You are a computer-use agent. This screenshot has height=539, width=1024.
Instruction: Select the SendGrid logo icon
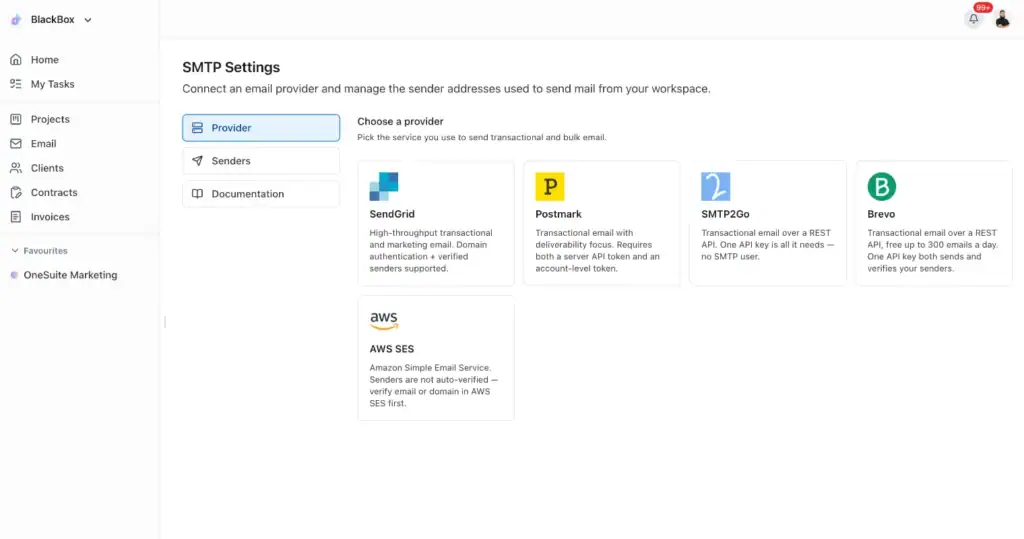[x=384, y=187]
